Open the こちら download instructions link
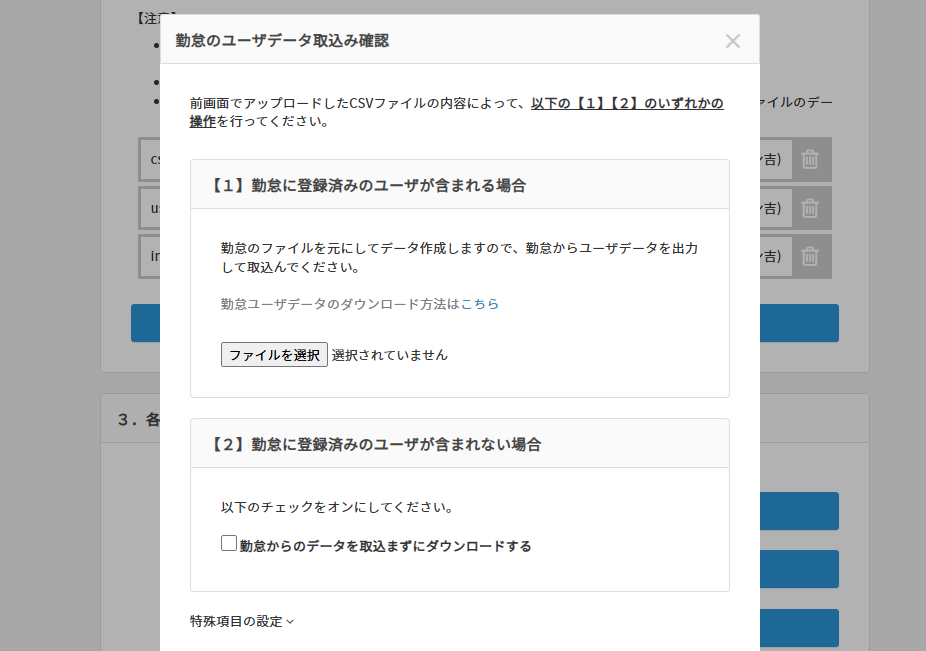 coord(480,304)
